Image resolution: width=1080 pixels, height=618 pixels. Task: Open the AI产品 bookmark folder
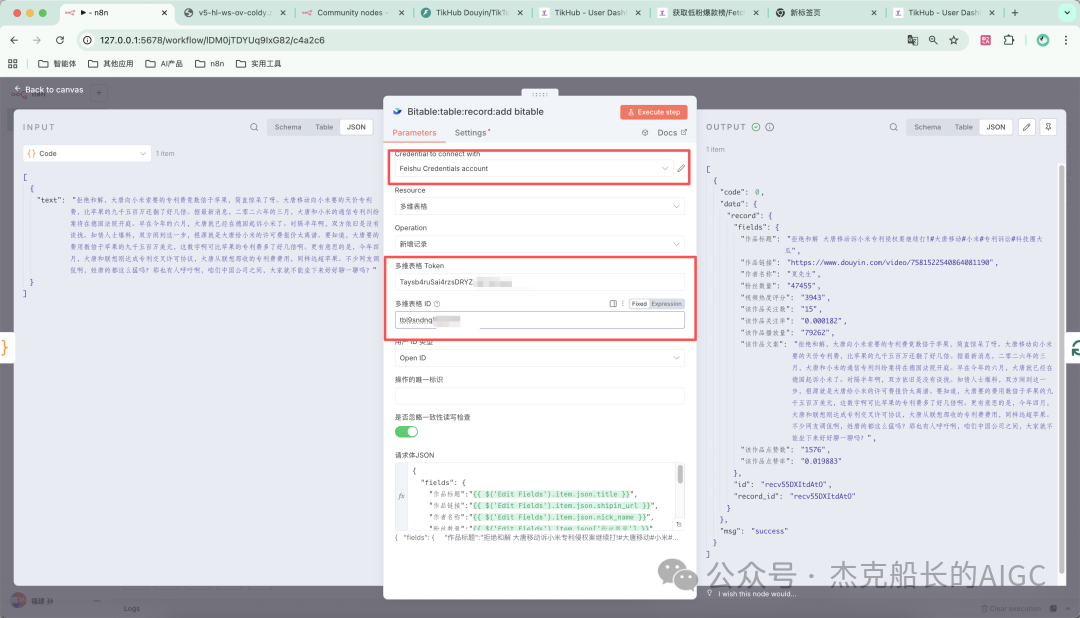(x=164, y=63)
